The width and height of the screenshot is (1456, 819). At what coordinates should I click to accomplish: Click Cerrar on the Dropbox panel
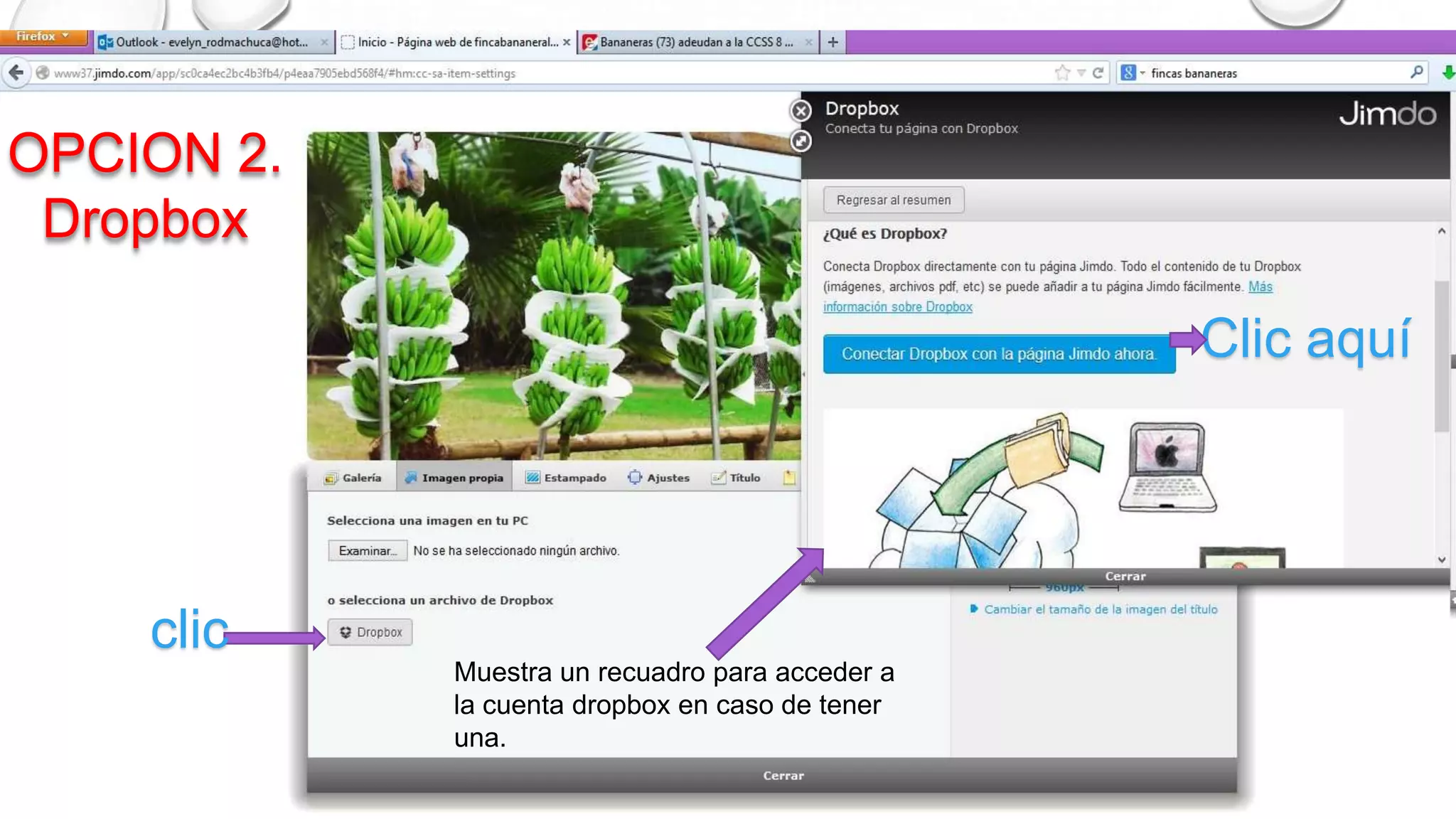click(x=1125, y=577)
